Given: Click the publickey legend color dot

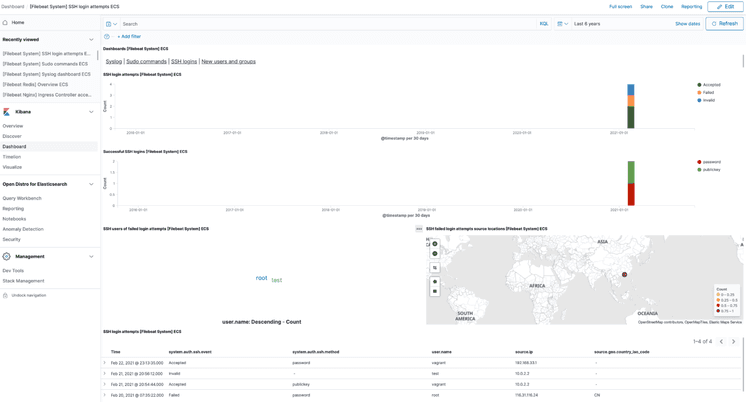Looking at the screenshot, I should coord(700,170).
